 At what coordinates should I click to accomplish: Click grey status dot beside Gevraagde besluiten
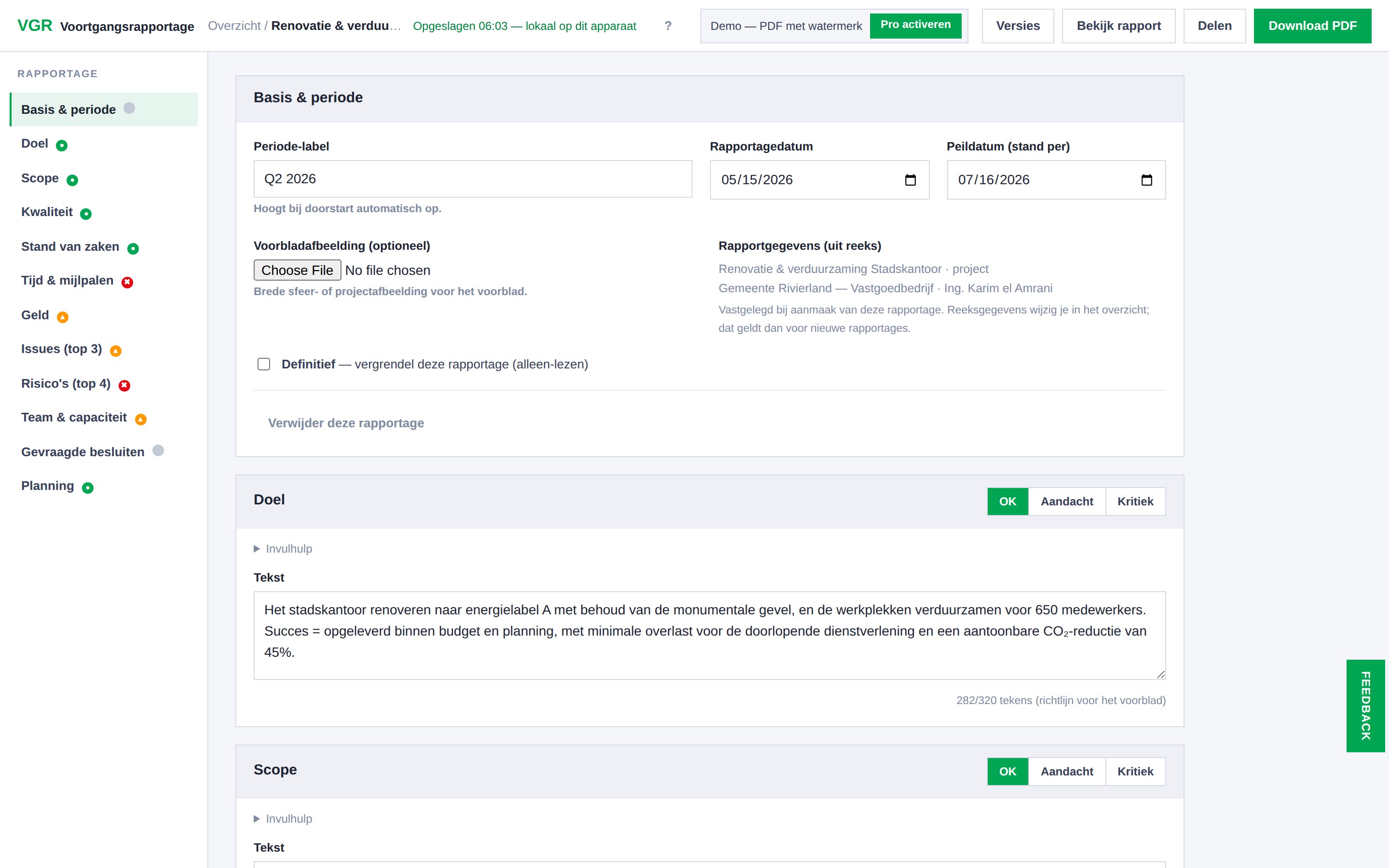click(x=158, y=451)
